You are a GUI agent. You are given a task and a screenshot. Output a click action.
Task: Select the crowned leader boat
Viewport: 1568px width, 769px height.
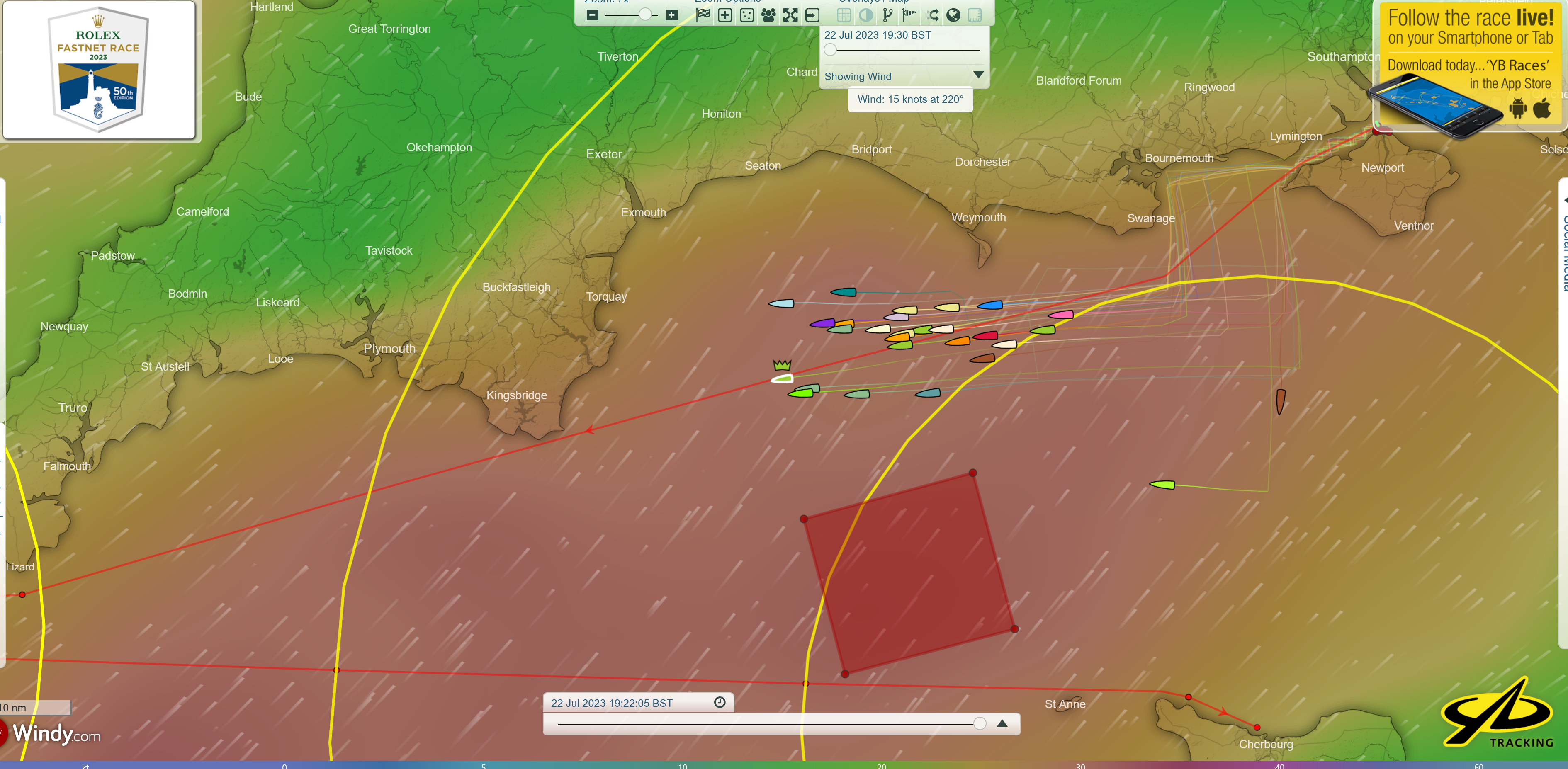782,378
